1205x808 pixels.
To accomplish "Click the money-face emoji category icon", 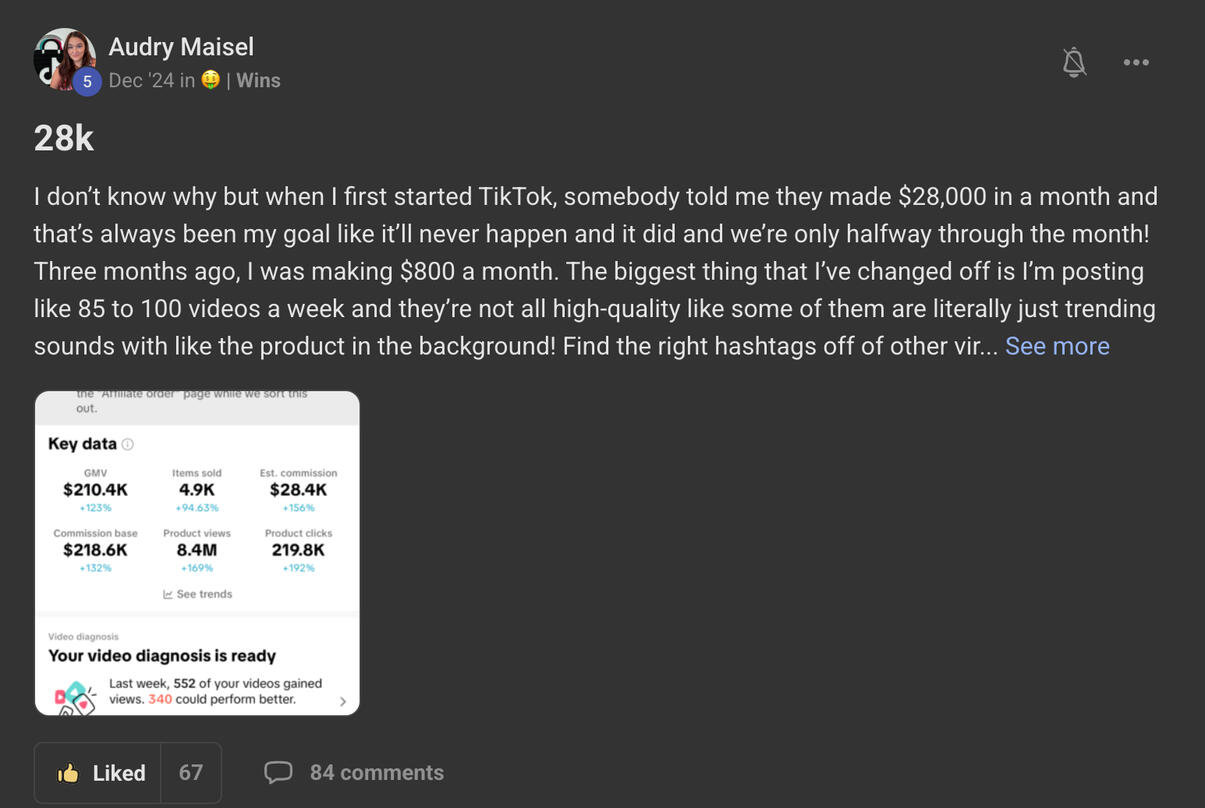I will point(210,80).
